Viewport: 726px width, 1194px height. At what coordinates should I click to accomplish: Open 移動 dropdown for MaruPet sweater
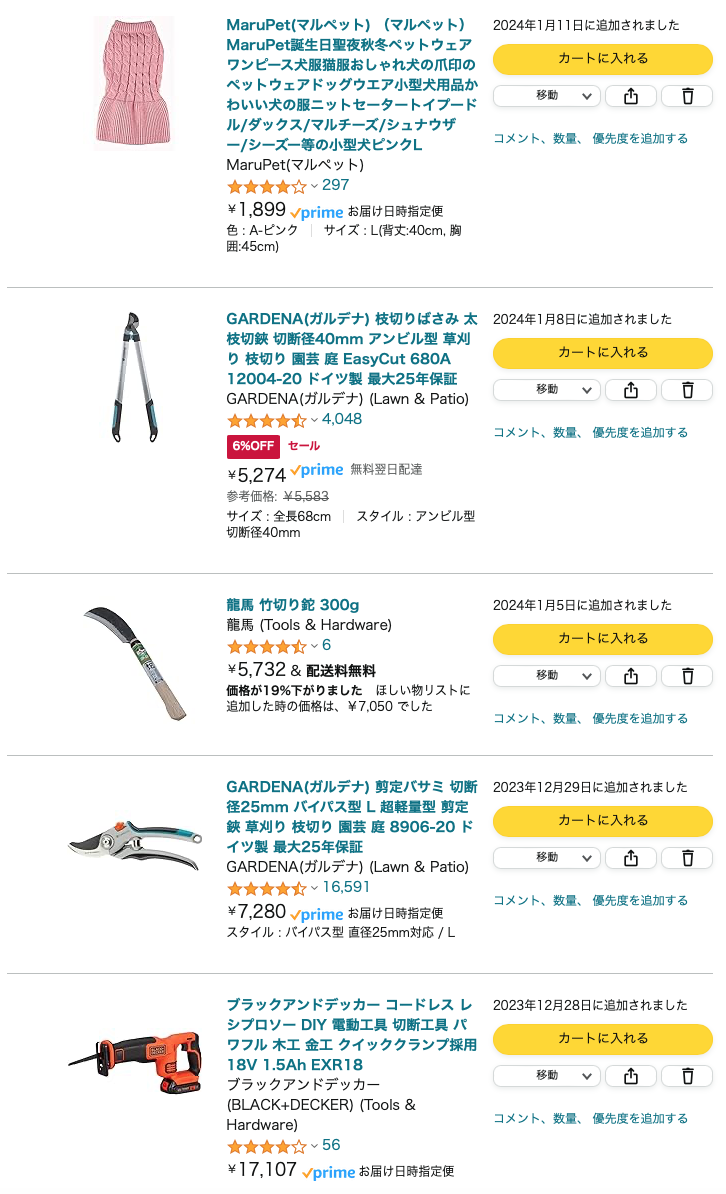tap(547, 96)
